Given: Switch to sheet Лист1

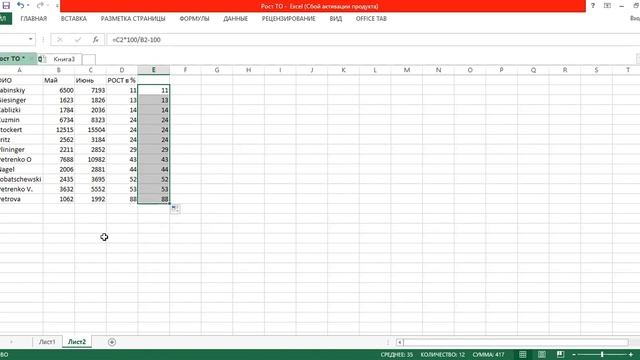Looking at the screenshot, I should click(47, 342).
